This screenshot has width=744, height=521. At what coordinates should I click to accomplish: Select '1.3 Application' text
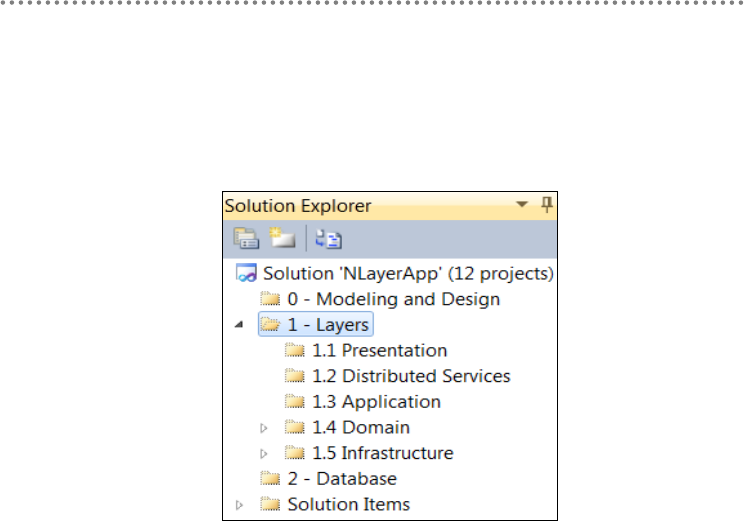coord(376,402)
